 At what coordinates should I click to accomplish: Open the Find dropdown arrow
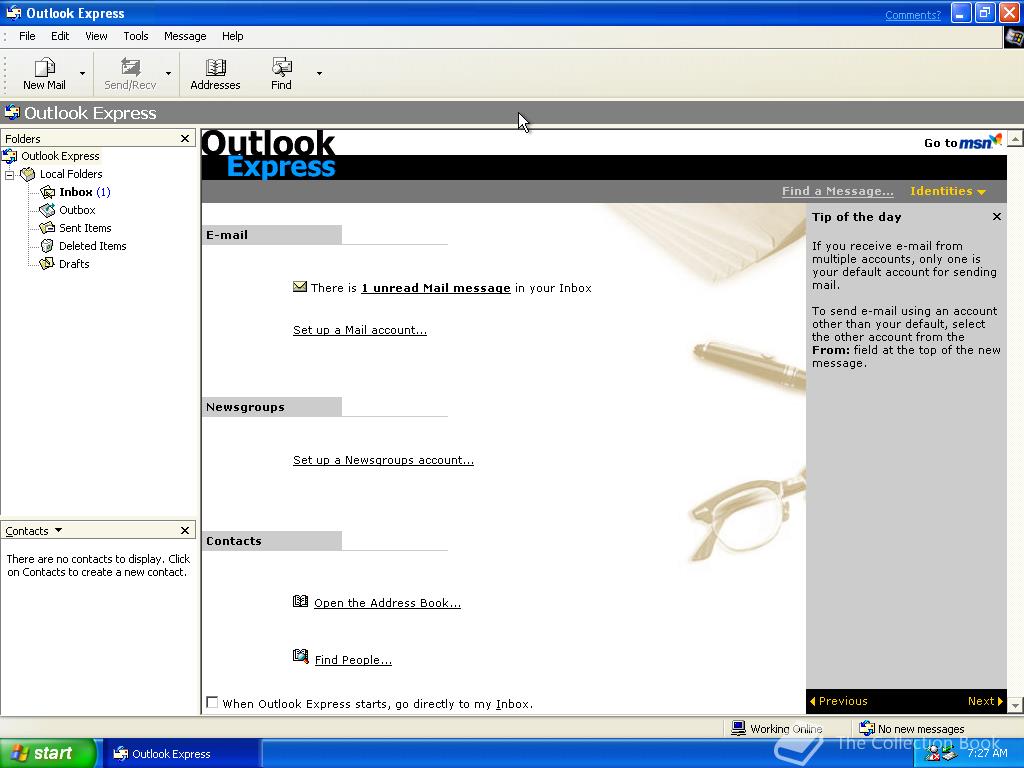[x=319, y=73]
